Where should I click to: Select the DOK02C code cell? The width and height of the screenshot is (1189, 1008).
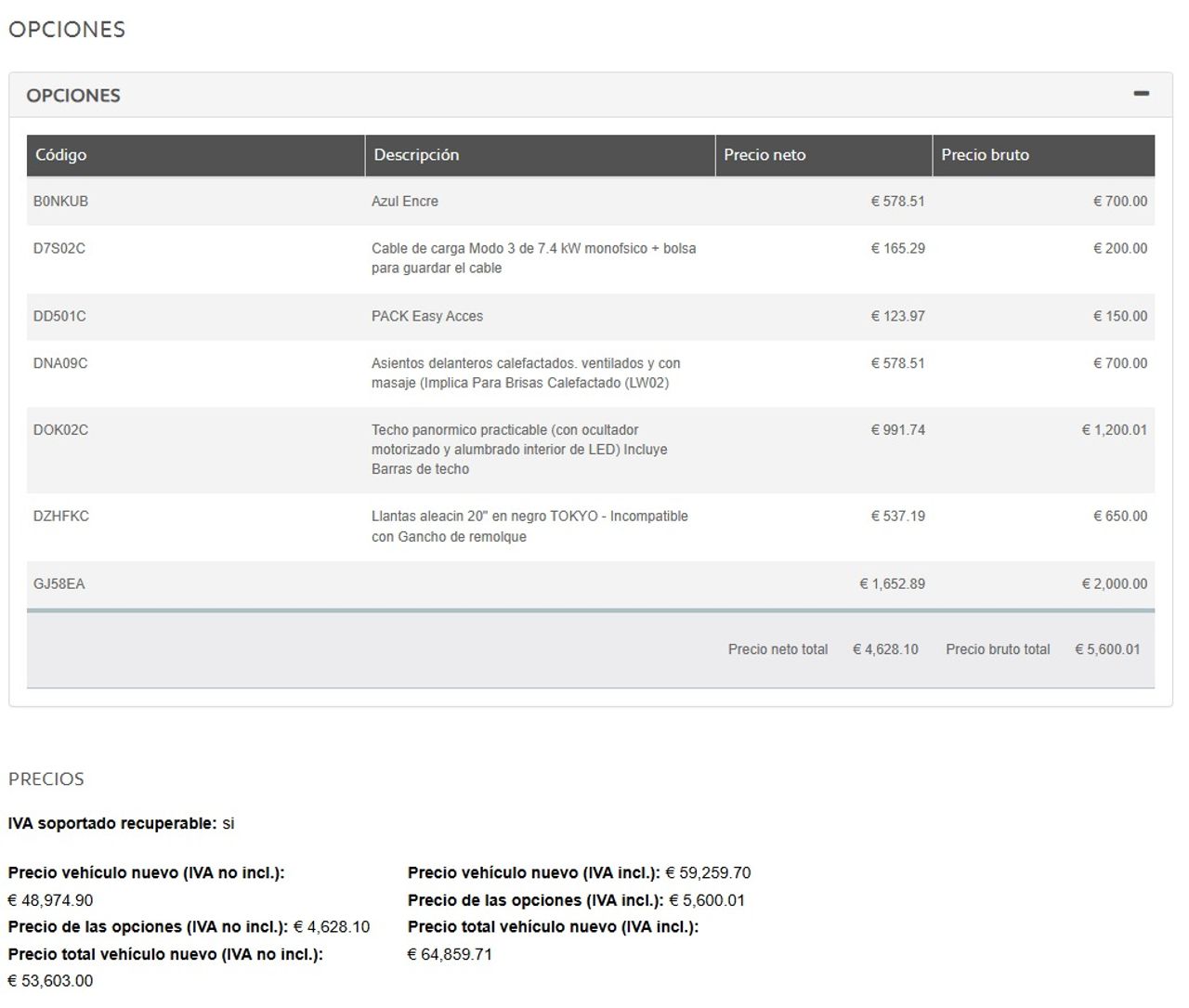coord(61,431)
